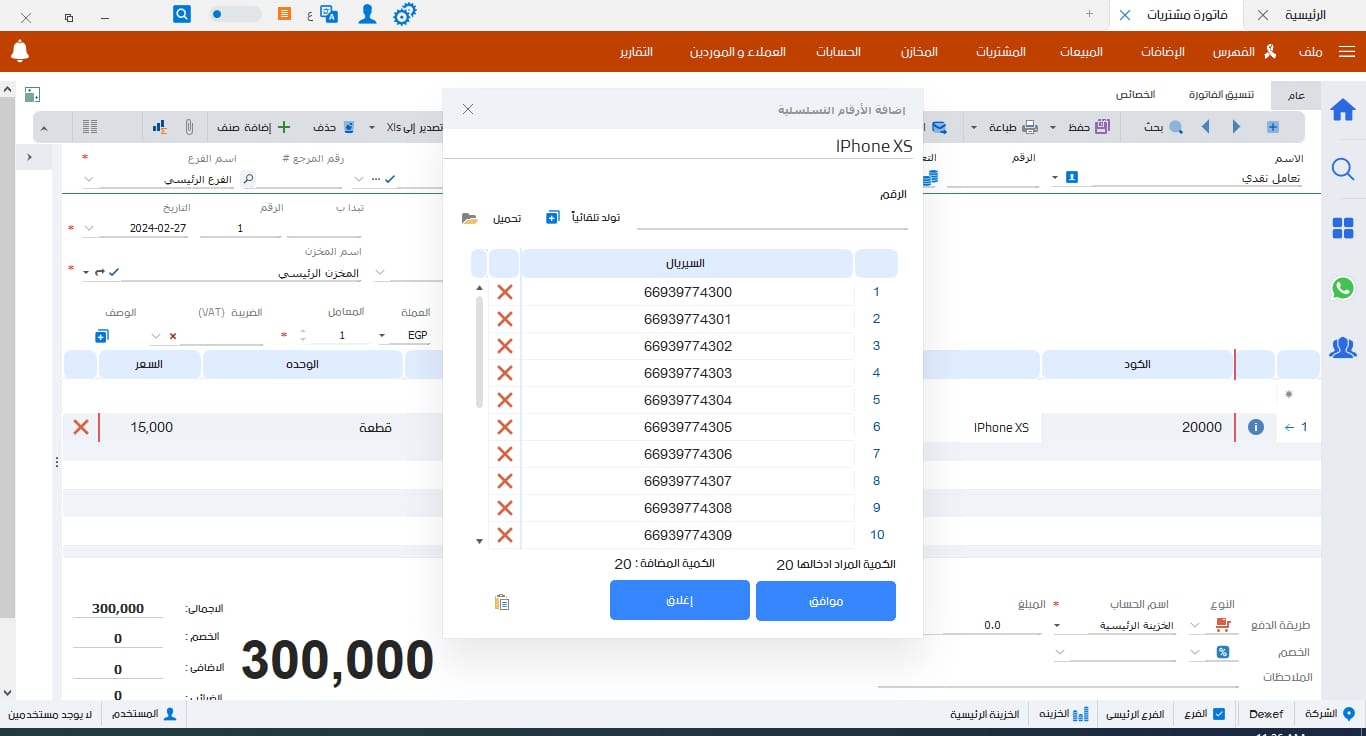
Task: Open the WhatsApp sidebar icon
Action: tap(1343, 288)
